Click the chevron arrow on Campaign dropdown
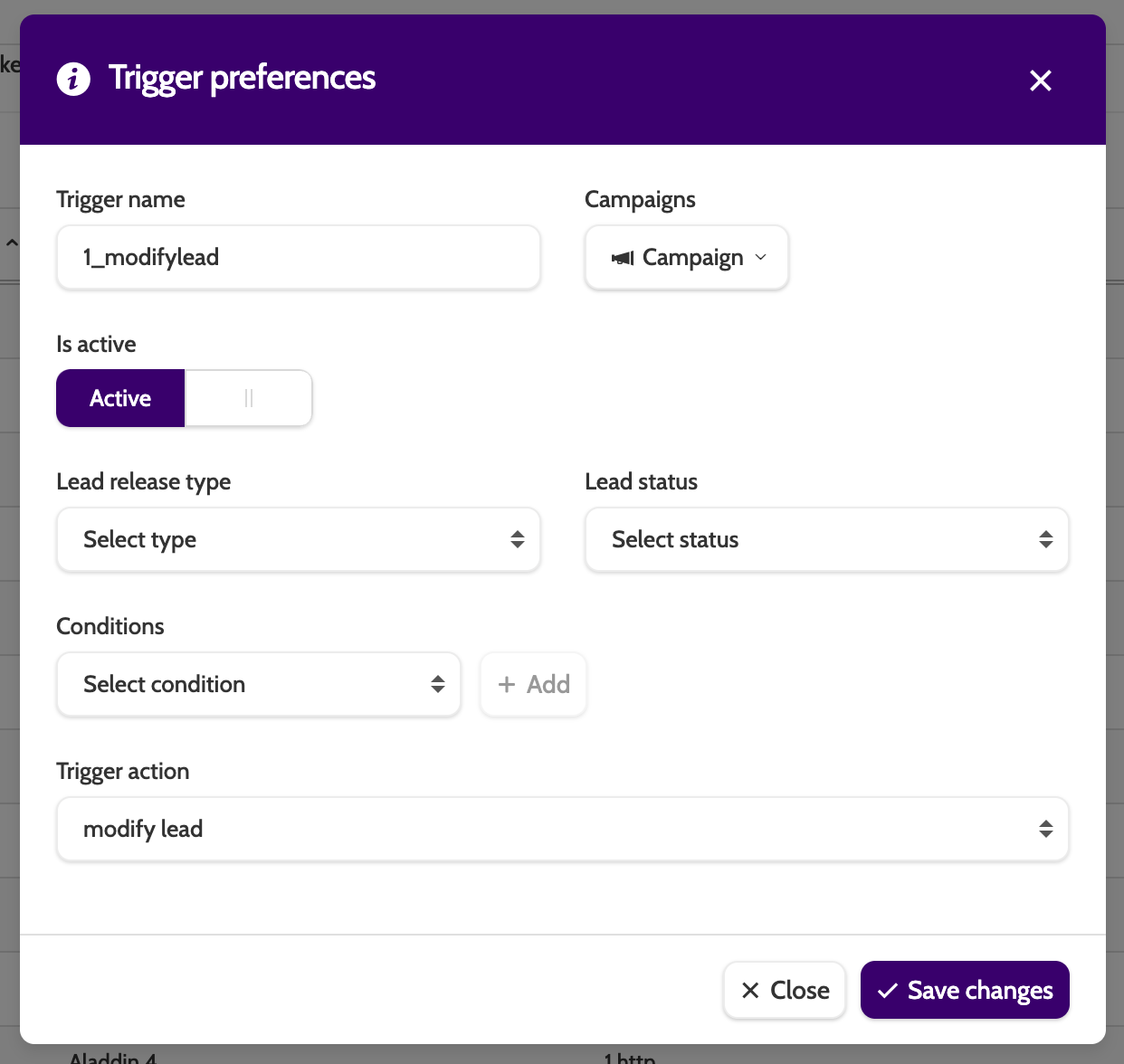 pyautogui.click(x=761, y=258)
